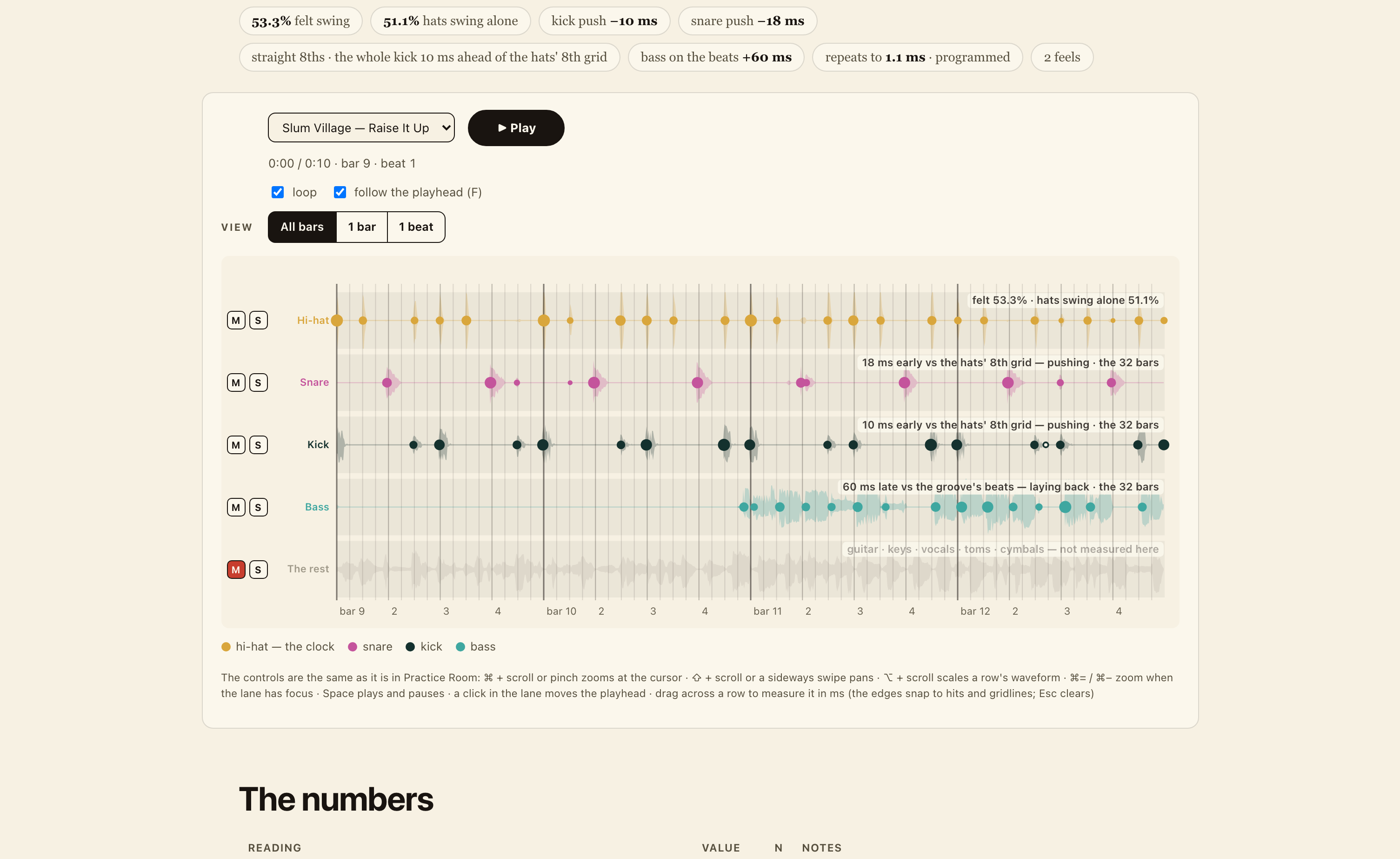Image resolution: width=1400 pixels, height=859 pixels.
Task: Solo The rest track
Action: click(258, 570)
